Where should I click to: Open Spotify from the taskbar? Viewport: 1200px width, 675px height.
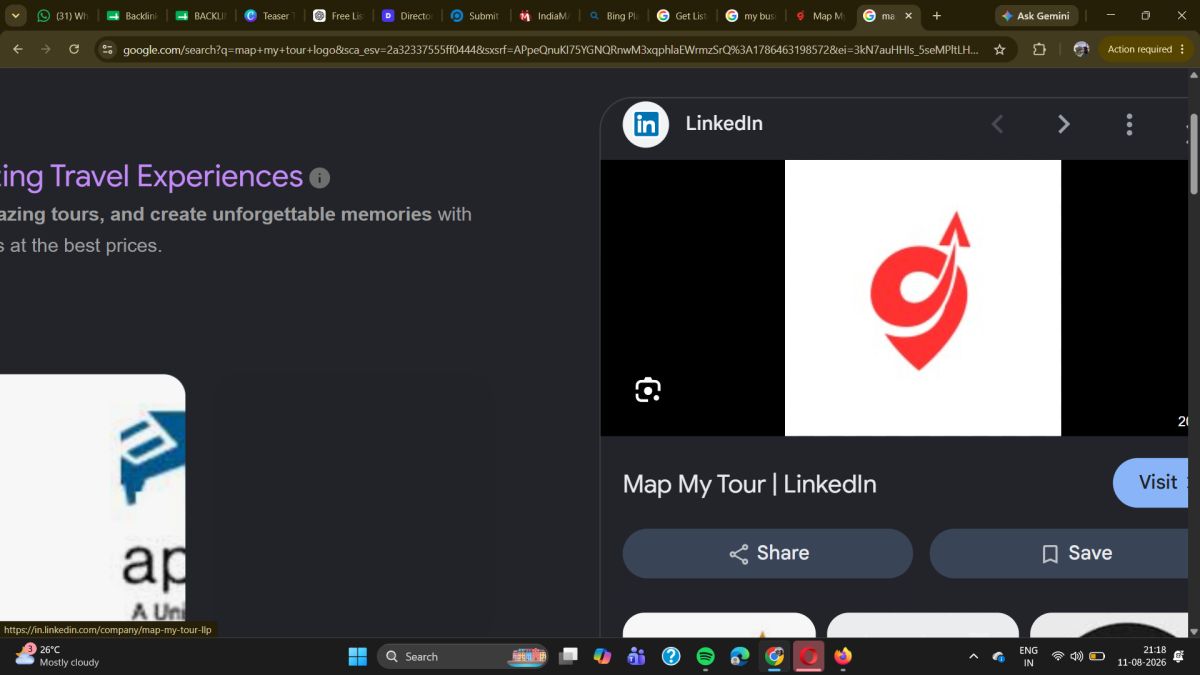[x=705, y=656]
